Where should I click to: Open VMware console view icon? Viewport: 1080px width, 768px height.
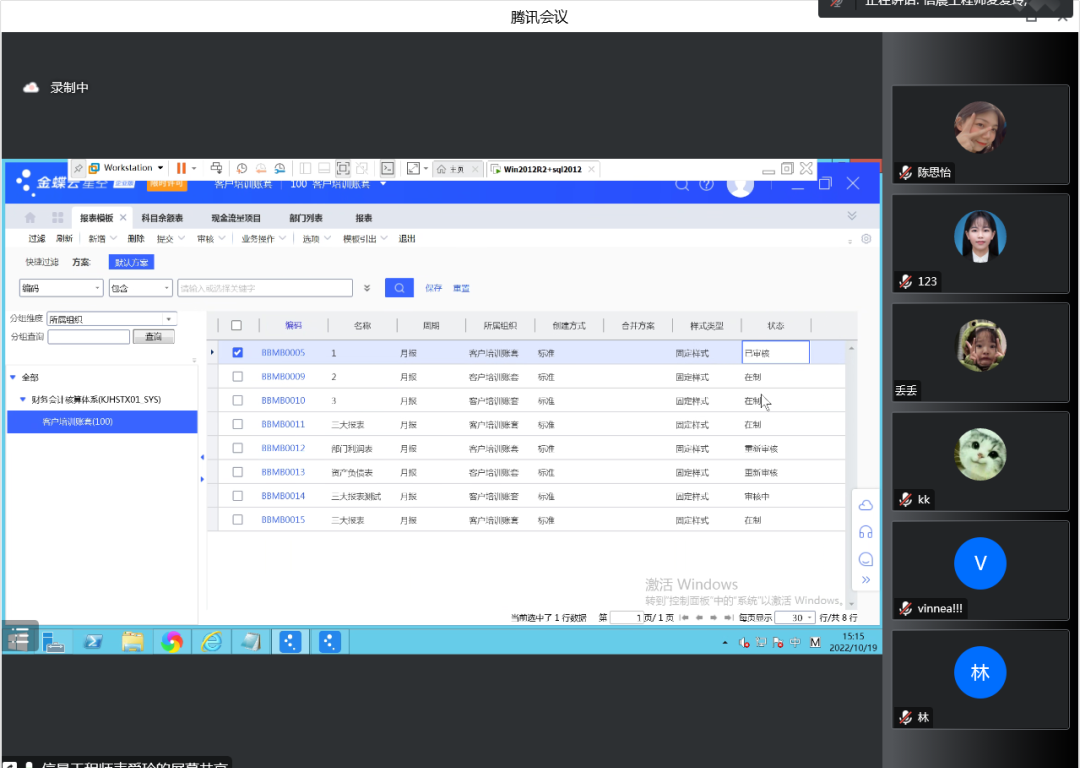point(388,169)
